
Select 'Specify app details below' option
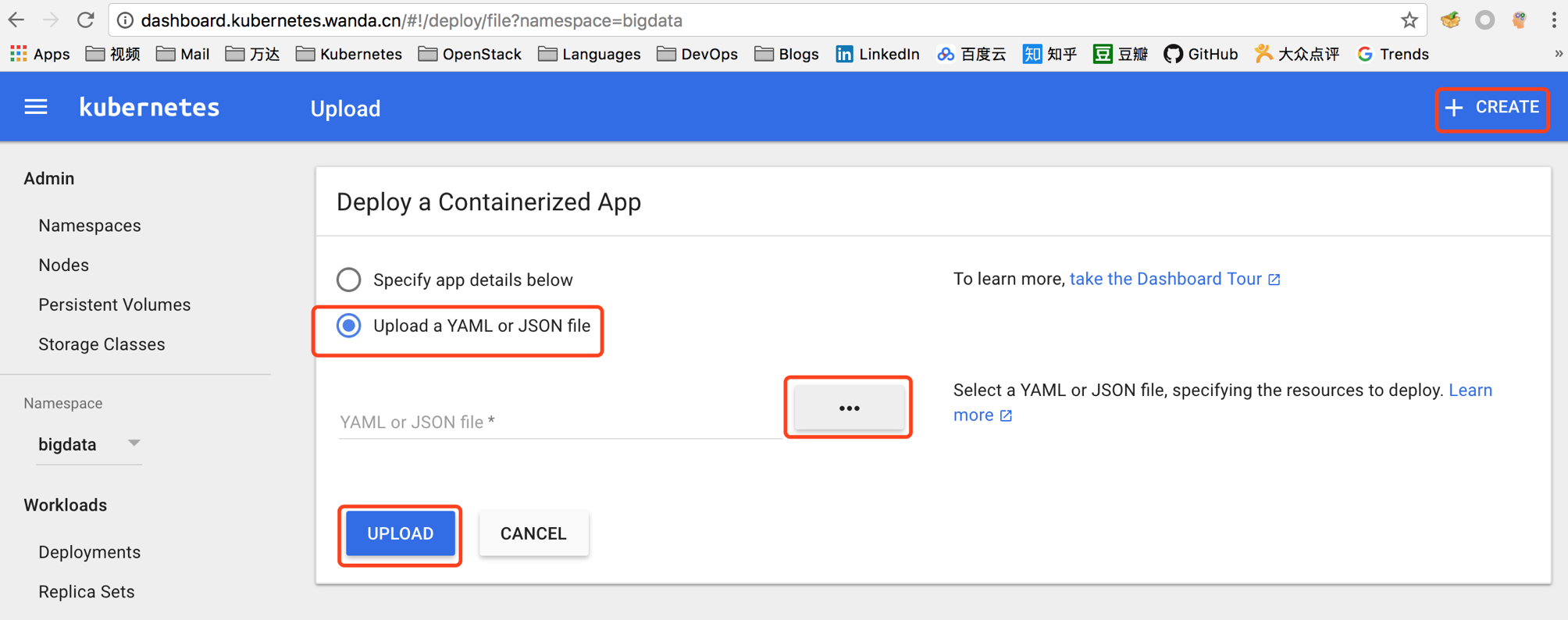tap(349, 280)
